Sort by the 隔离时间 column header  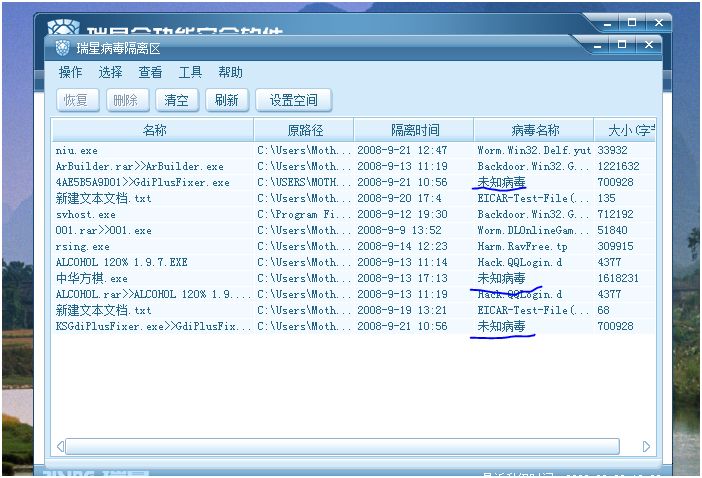pos(414,130)
